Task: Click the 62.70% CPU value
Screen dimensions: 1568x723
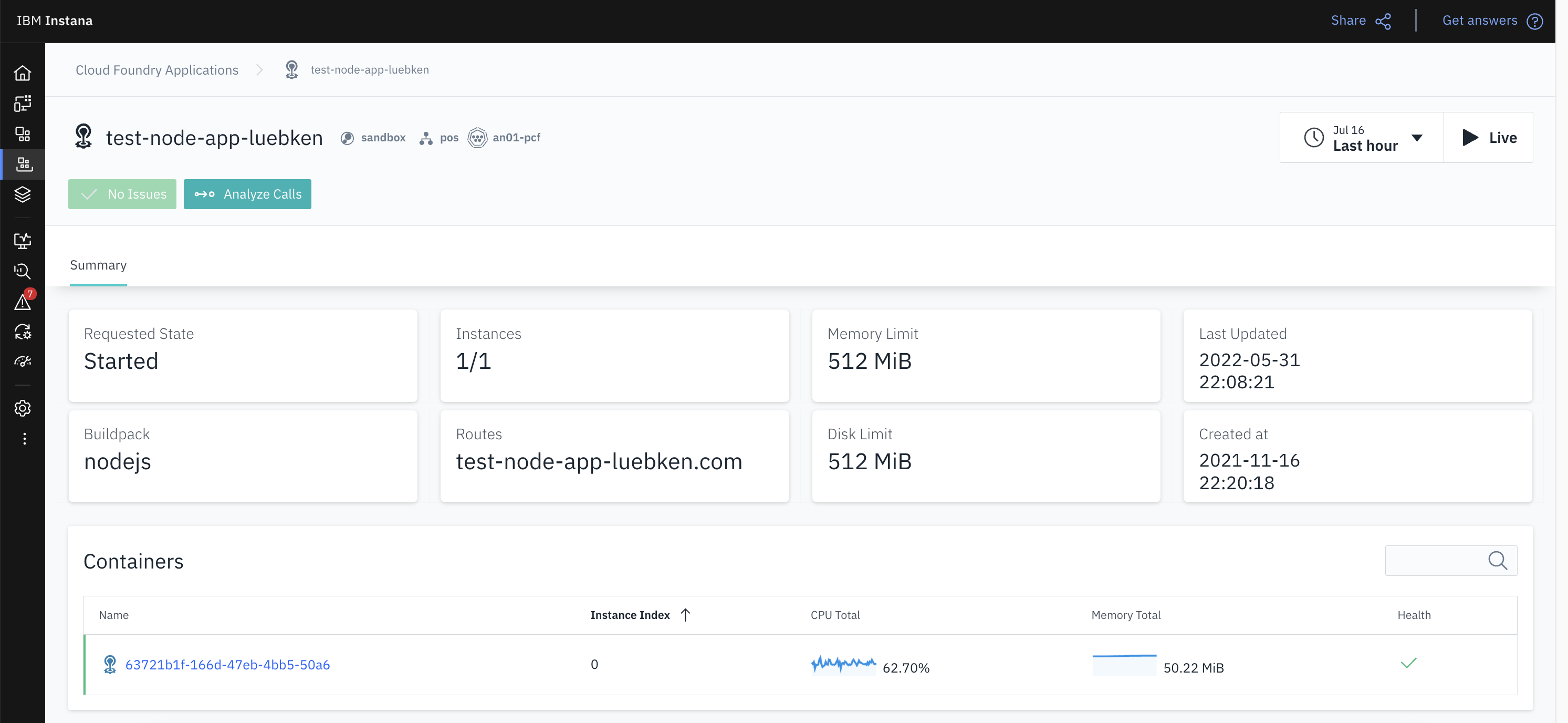Action: tap(906, 668)
